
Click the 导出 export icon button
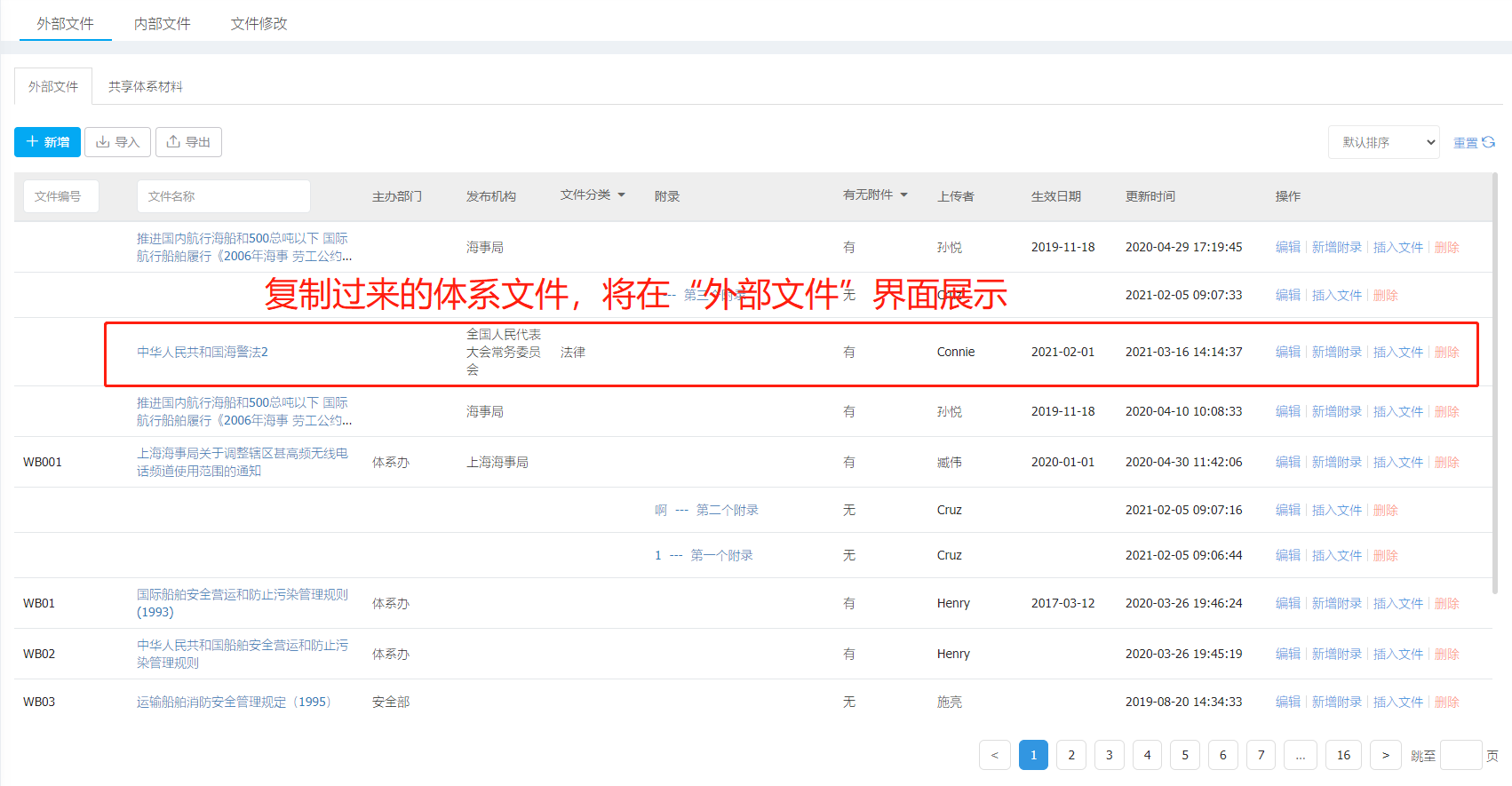point(188,142)
